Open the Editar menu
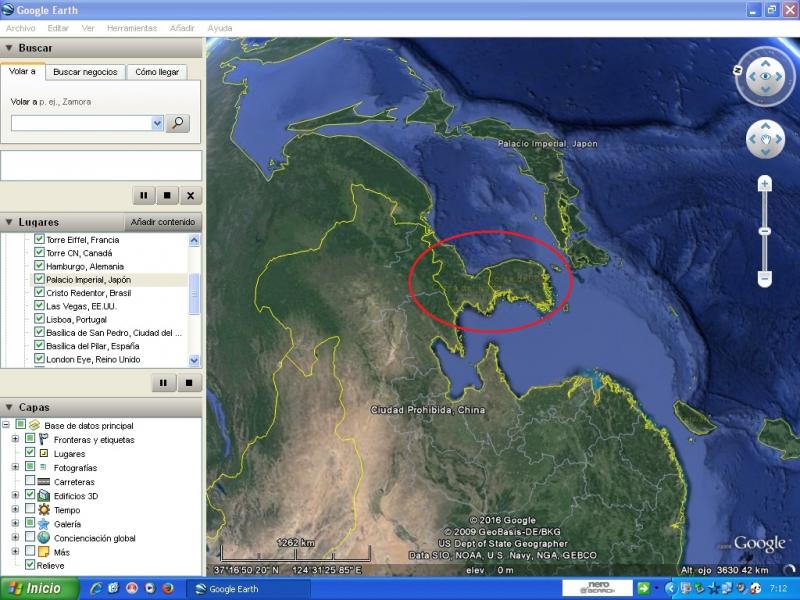Image resolution: width=800 pixels, height=600 pixels. (x=58, y=28)
